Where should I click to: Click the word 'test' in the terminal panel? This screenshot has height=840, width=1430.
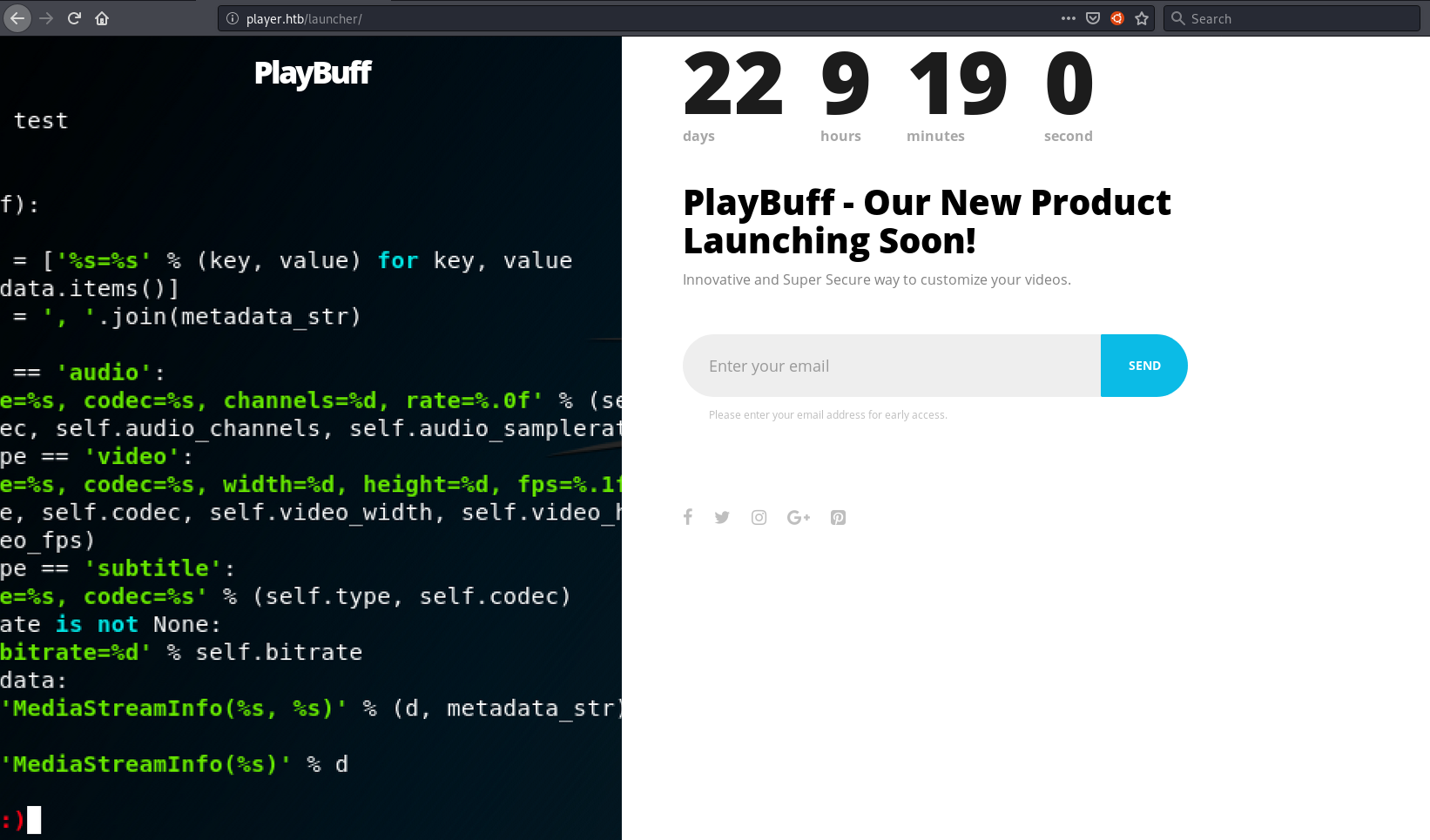point(41,120)
